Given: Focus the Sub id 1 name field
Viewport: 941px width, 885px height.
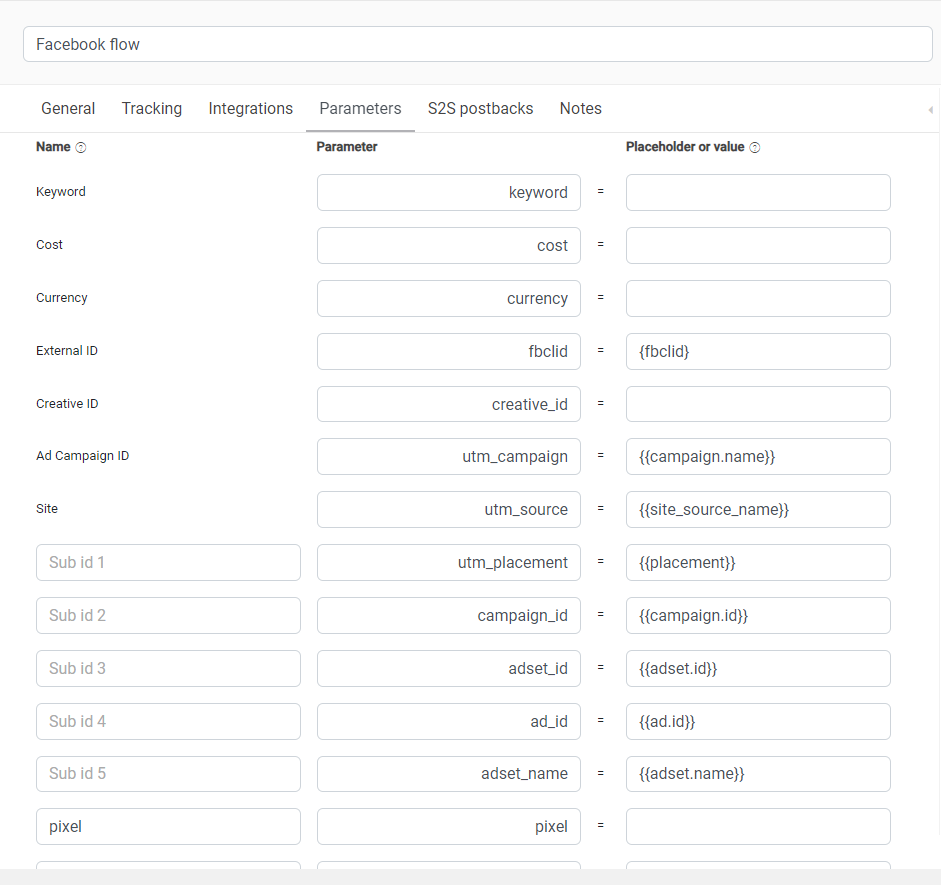Looking at the screenshot, I should [x=168, y=562].
